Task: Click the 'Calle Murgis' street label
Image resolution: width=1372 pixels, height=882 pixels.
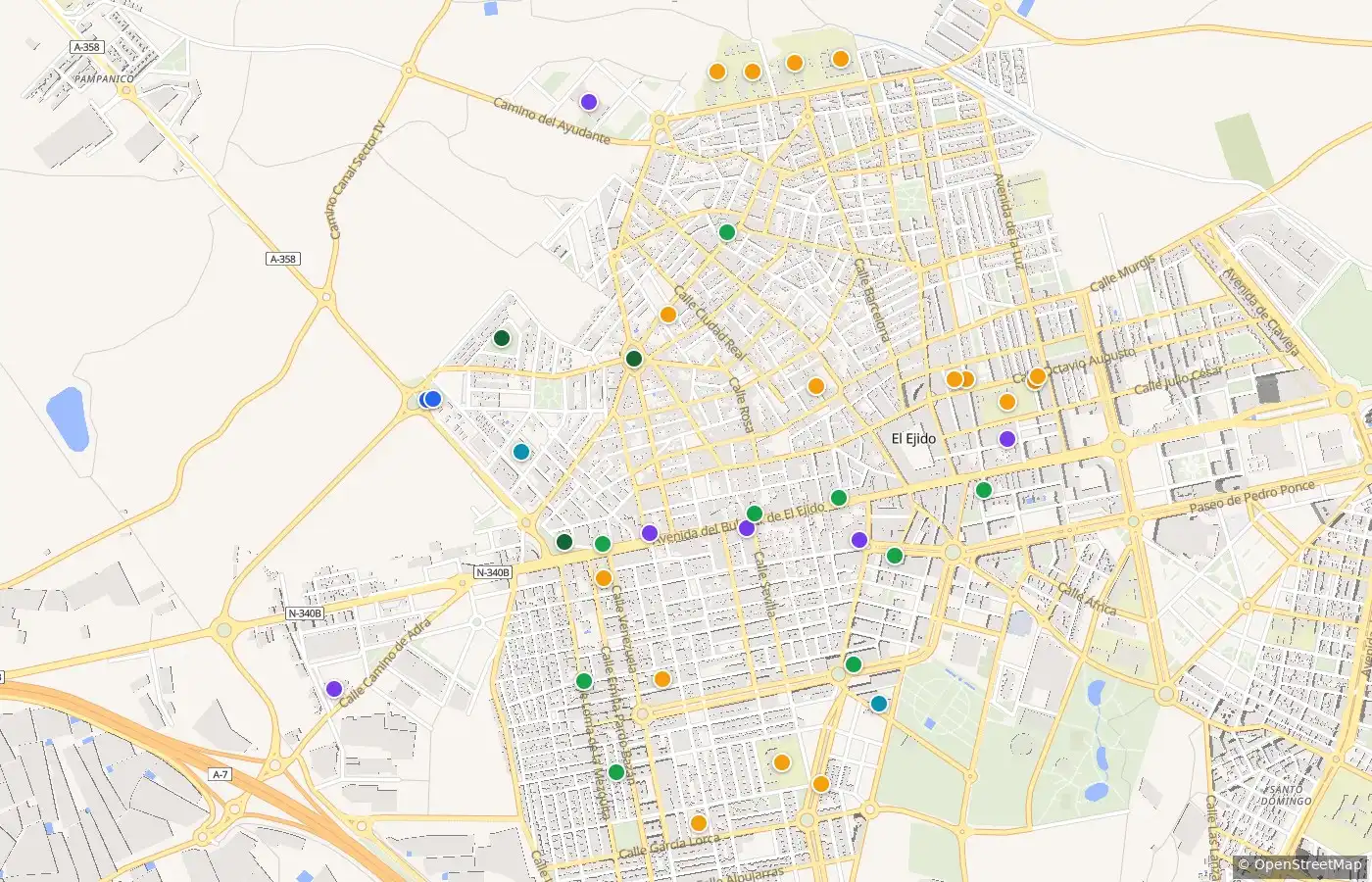Action: click(1123, 273)
